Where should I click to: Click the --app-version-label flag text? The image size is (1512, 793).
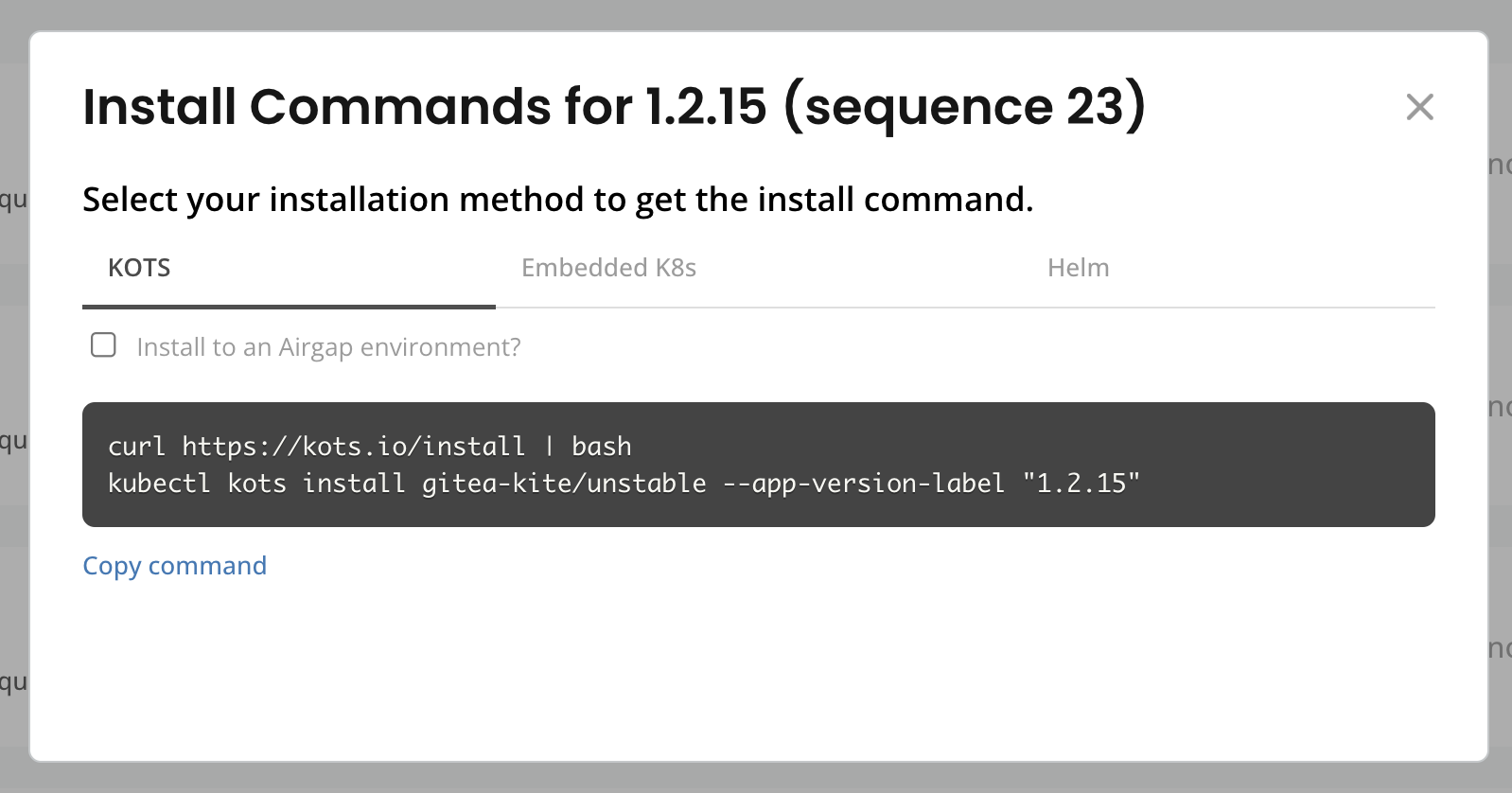click(863, 484)
